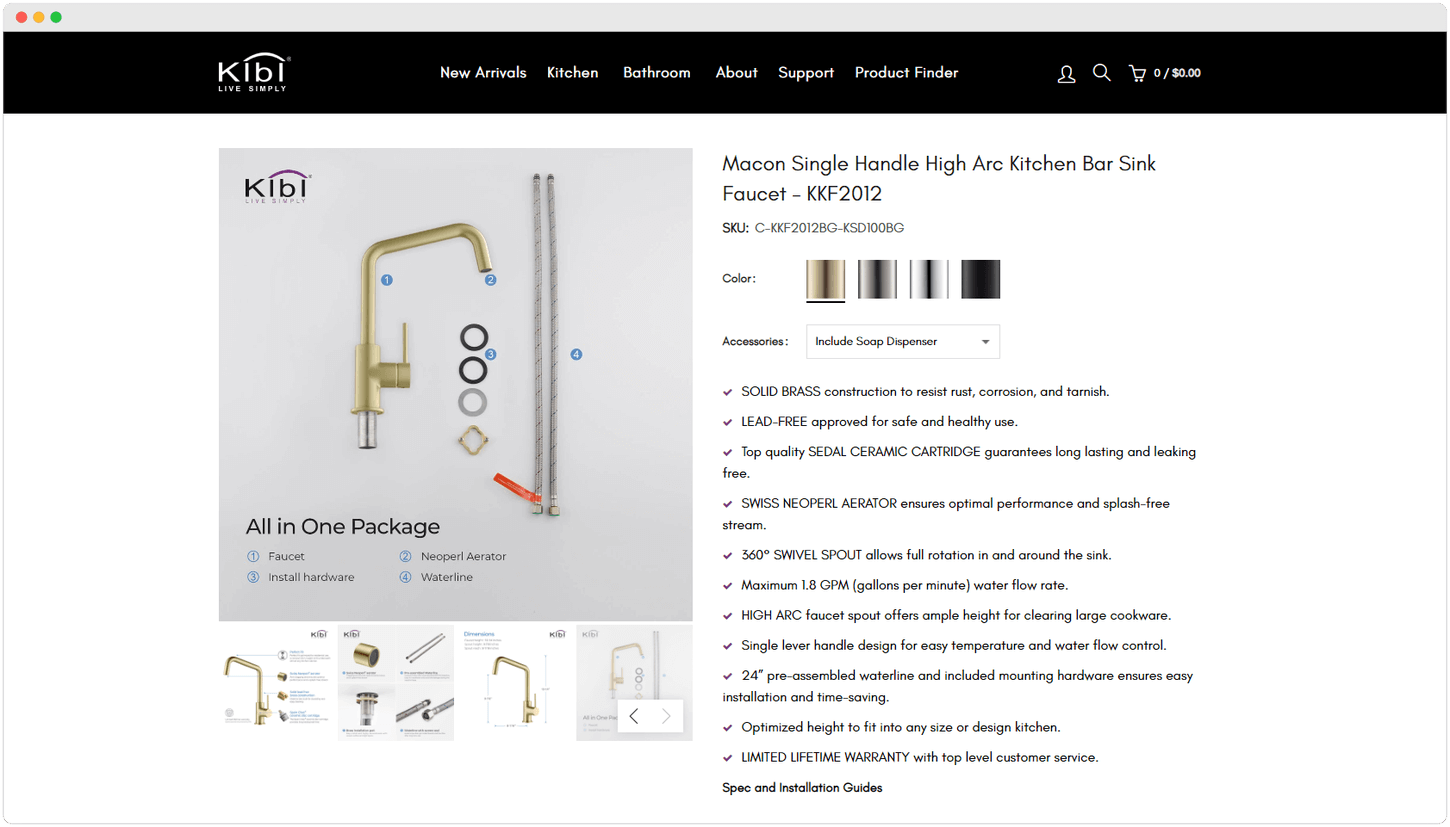Expand the Accessories soap dispenser dropdown
The height and width of the screenshot is (827, 1450).
903,342
